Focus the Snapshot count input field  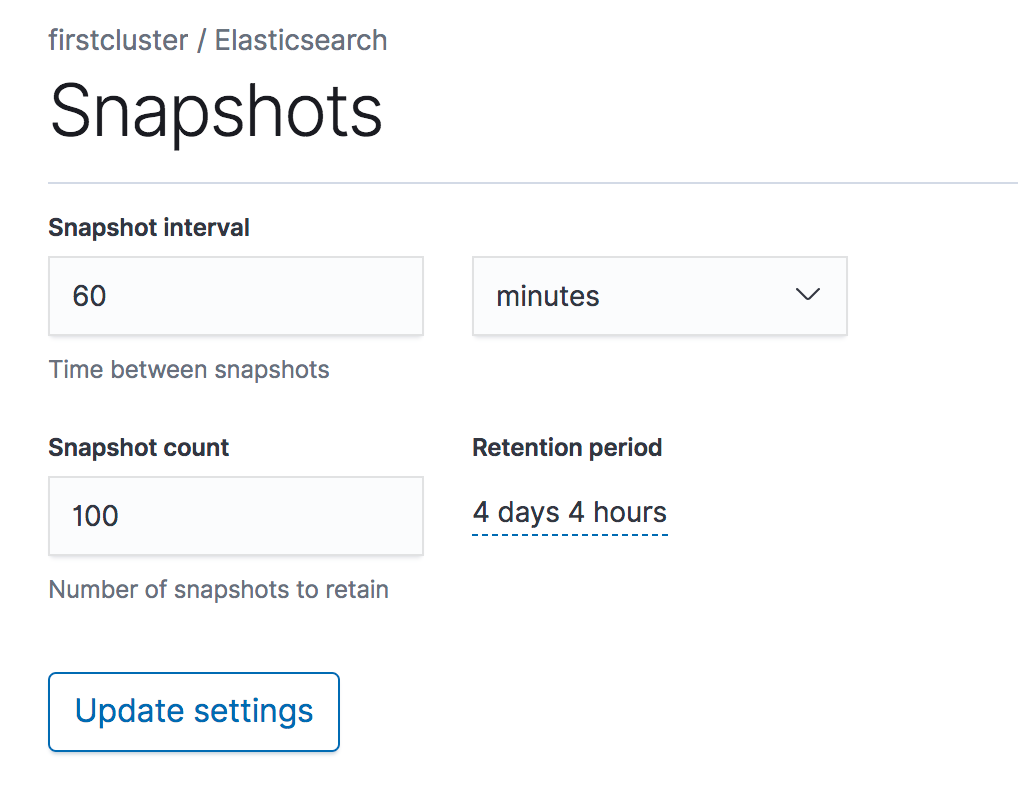coord(235,516)
